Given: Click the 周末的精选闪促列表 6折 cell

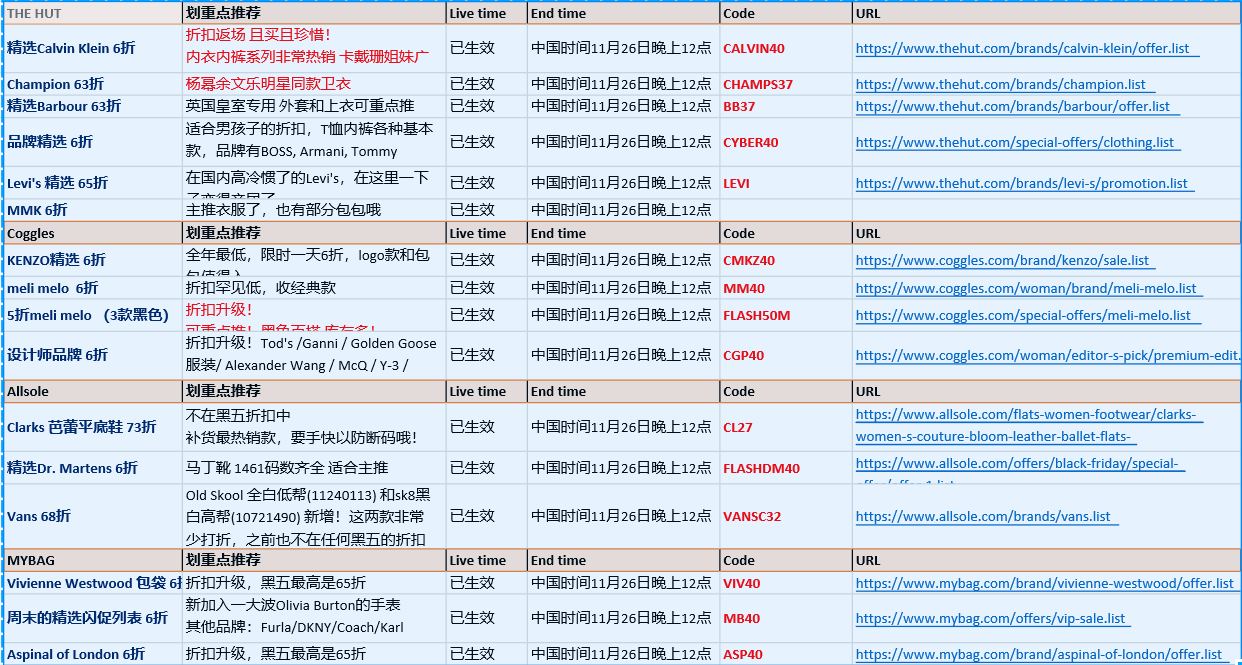Looking at the screenshot, I should pos(93,618).
